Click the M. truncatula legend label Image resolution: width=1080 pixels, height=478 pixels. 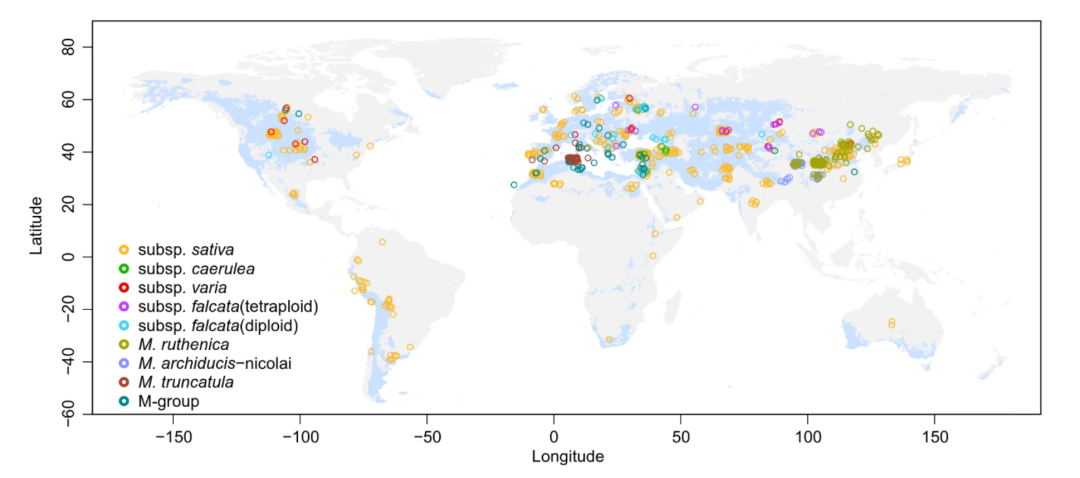coord(185,382)
